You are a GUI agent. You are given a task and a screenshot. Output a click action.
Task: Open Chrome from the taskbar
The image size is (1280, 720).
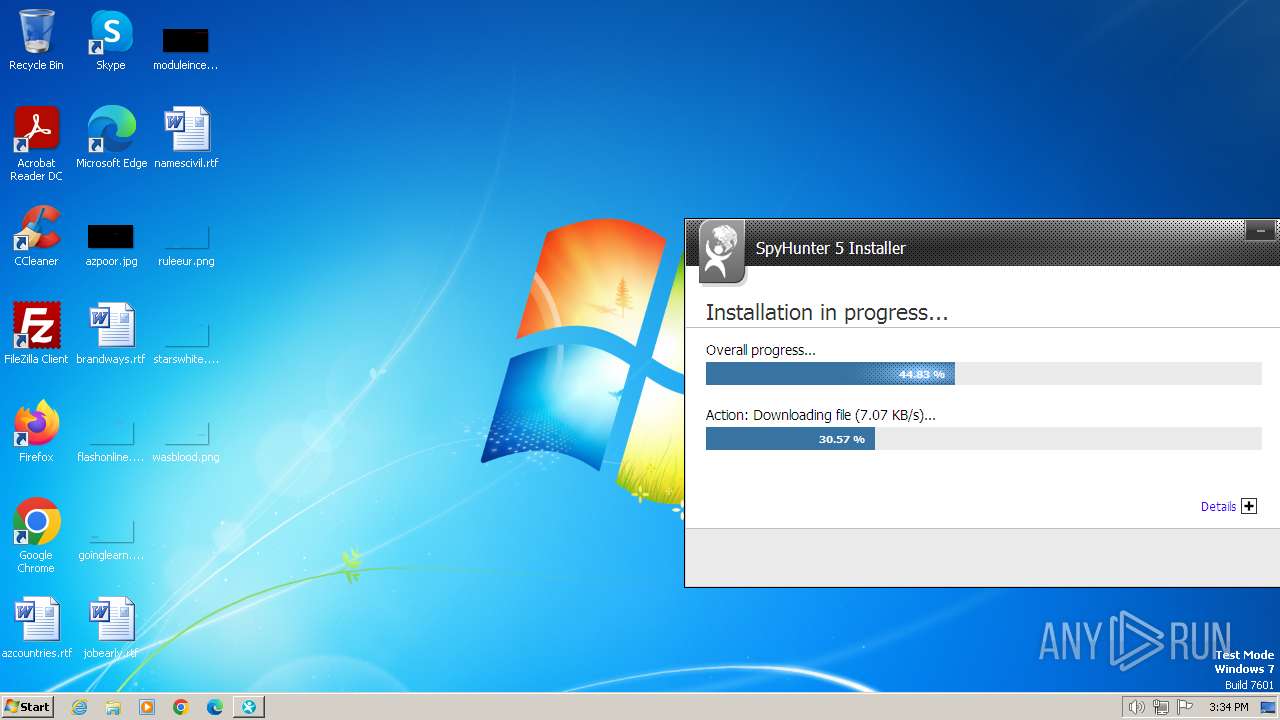tap(181, 707)
